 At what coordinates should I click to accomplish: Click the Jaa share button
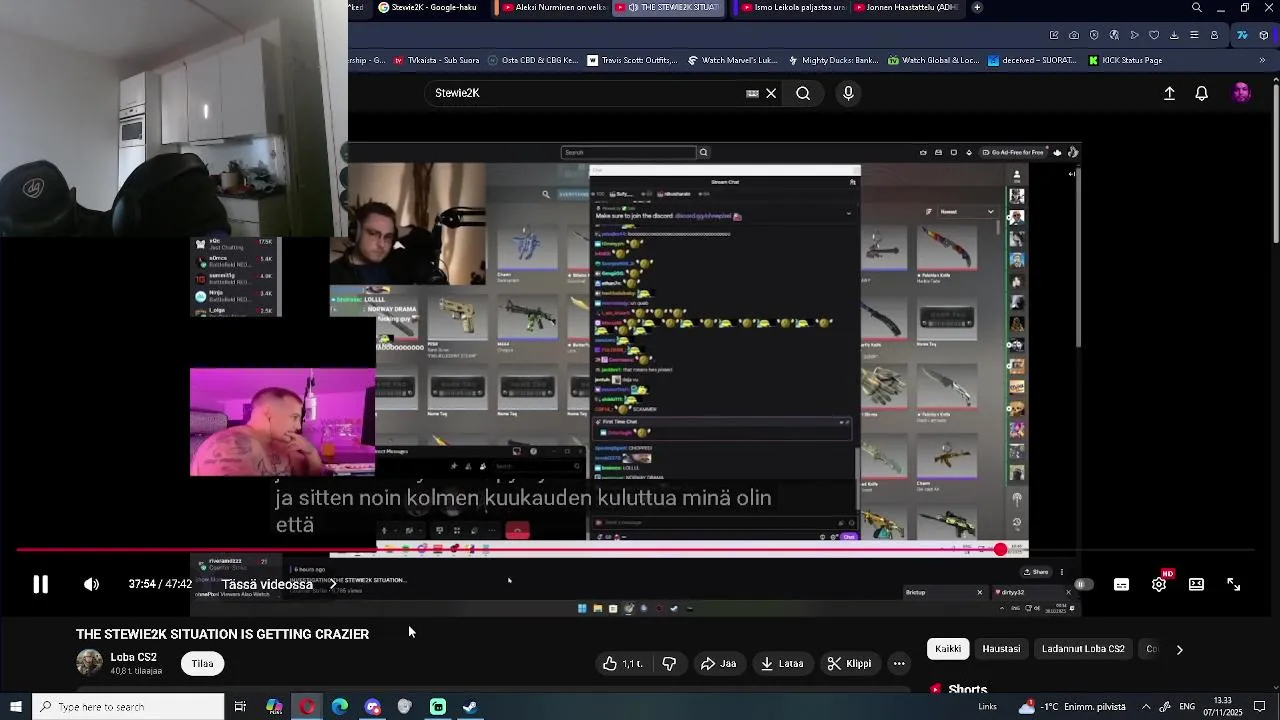tap(718, 664)
